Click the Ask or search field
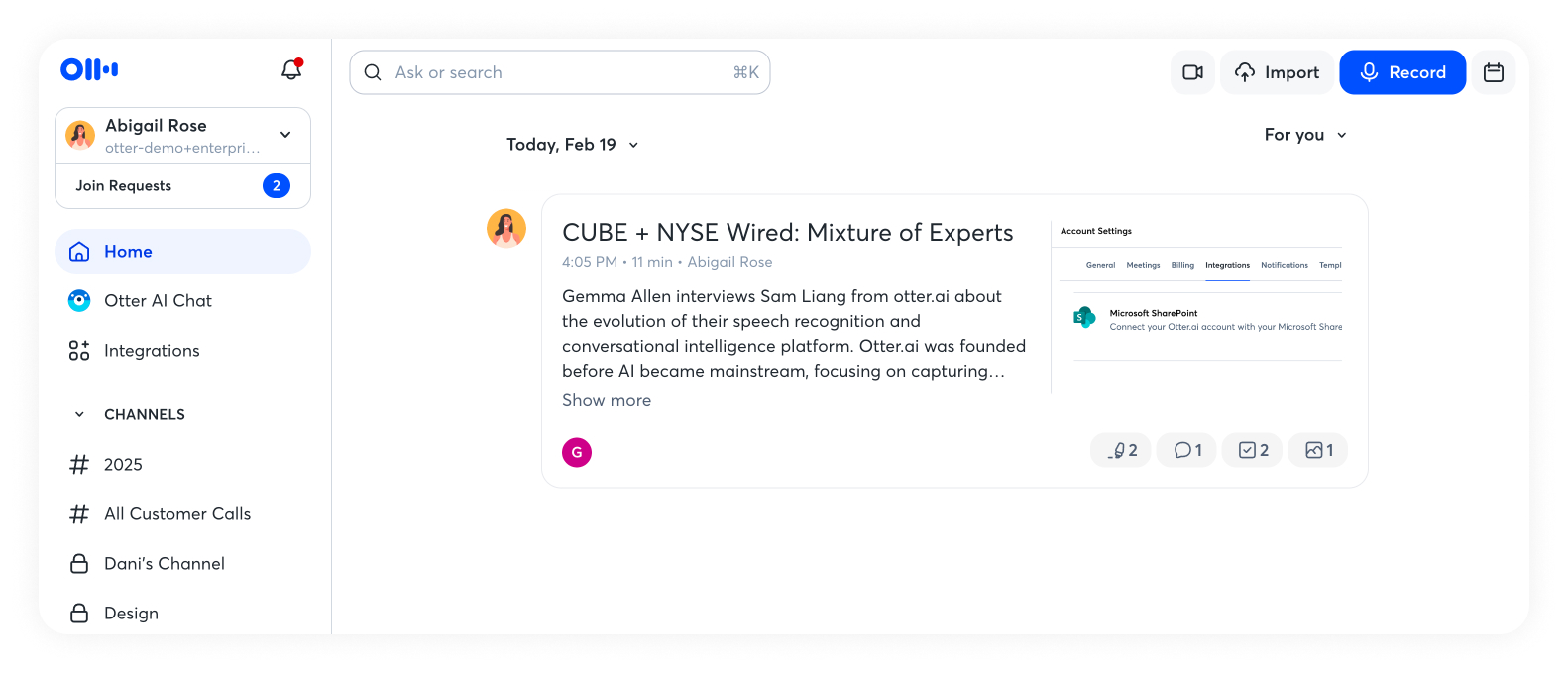The width and height of the screenshot is (1568, 673). [x=559, y=72]
